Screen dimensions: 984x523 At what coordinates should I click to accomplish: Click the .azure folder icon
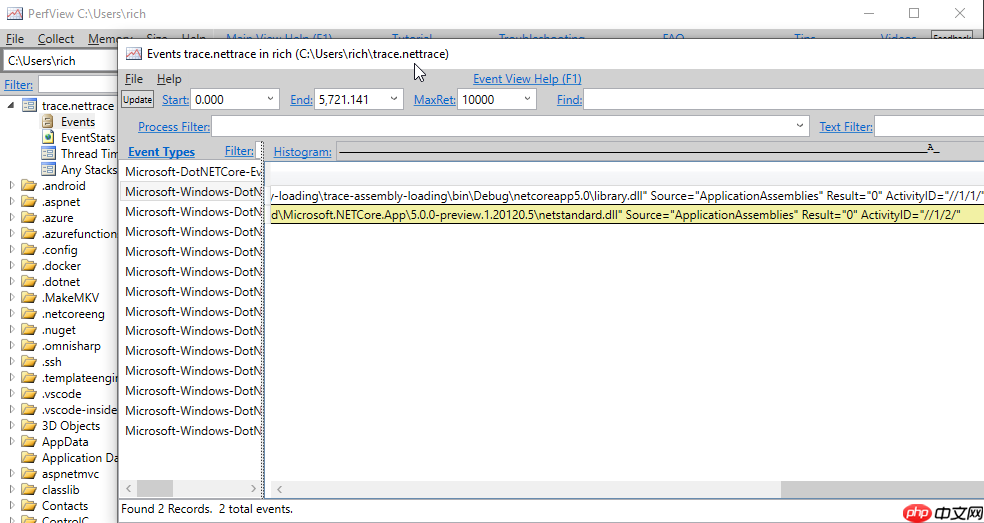[29, 218]
